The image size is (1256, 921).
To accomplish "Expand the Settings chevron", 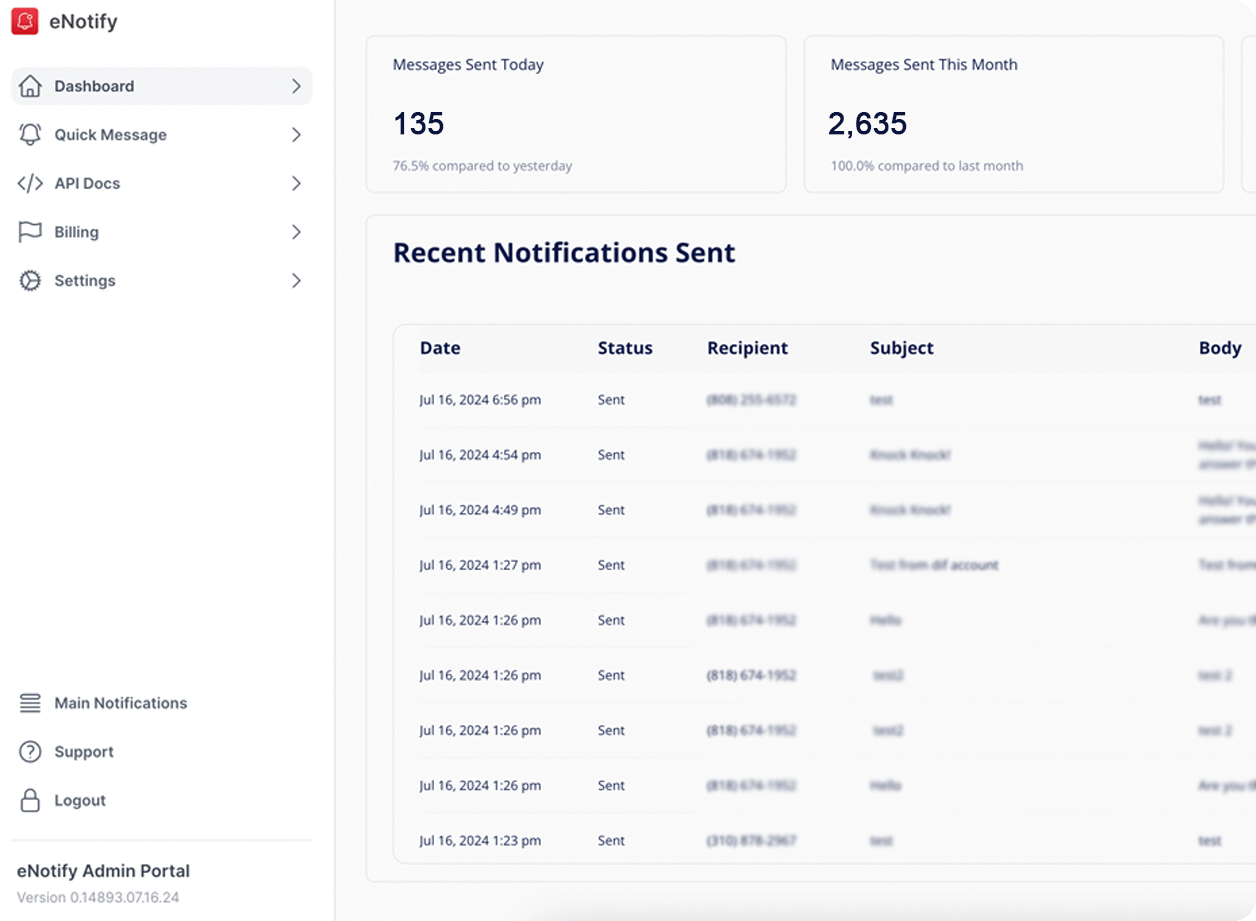I will [x=296, y=280].
